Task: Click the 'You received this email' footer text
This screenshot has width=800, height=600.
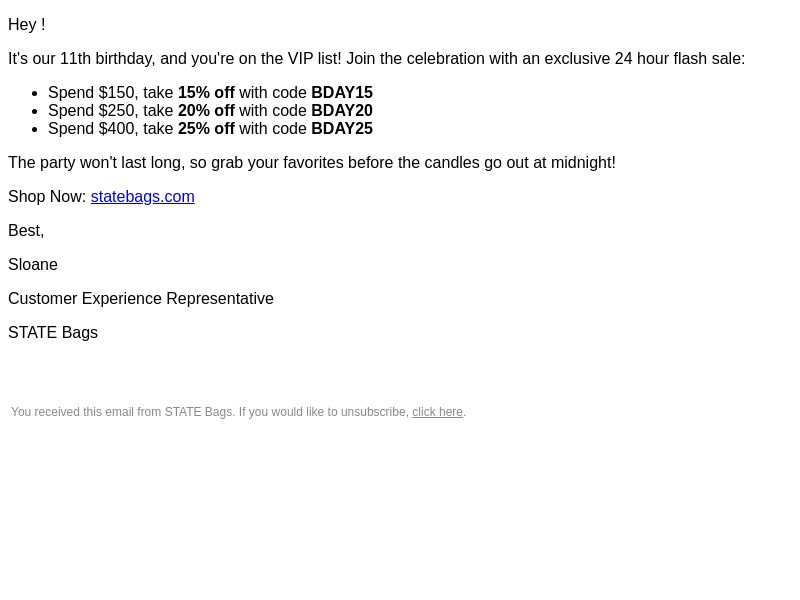Action: pos(210,412)
